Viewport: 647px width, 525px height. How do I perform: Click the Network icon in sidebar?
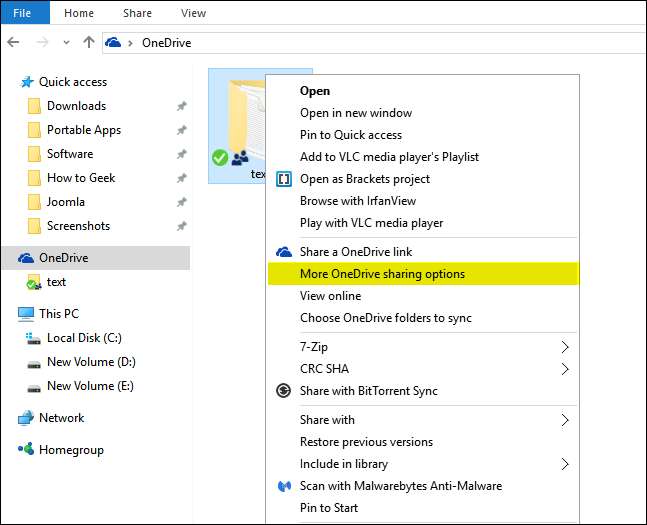(x=26, y=418)
